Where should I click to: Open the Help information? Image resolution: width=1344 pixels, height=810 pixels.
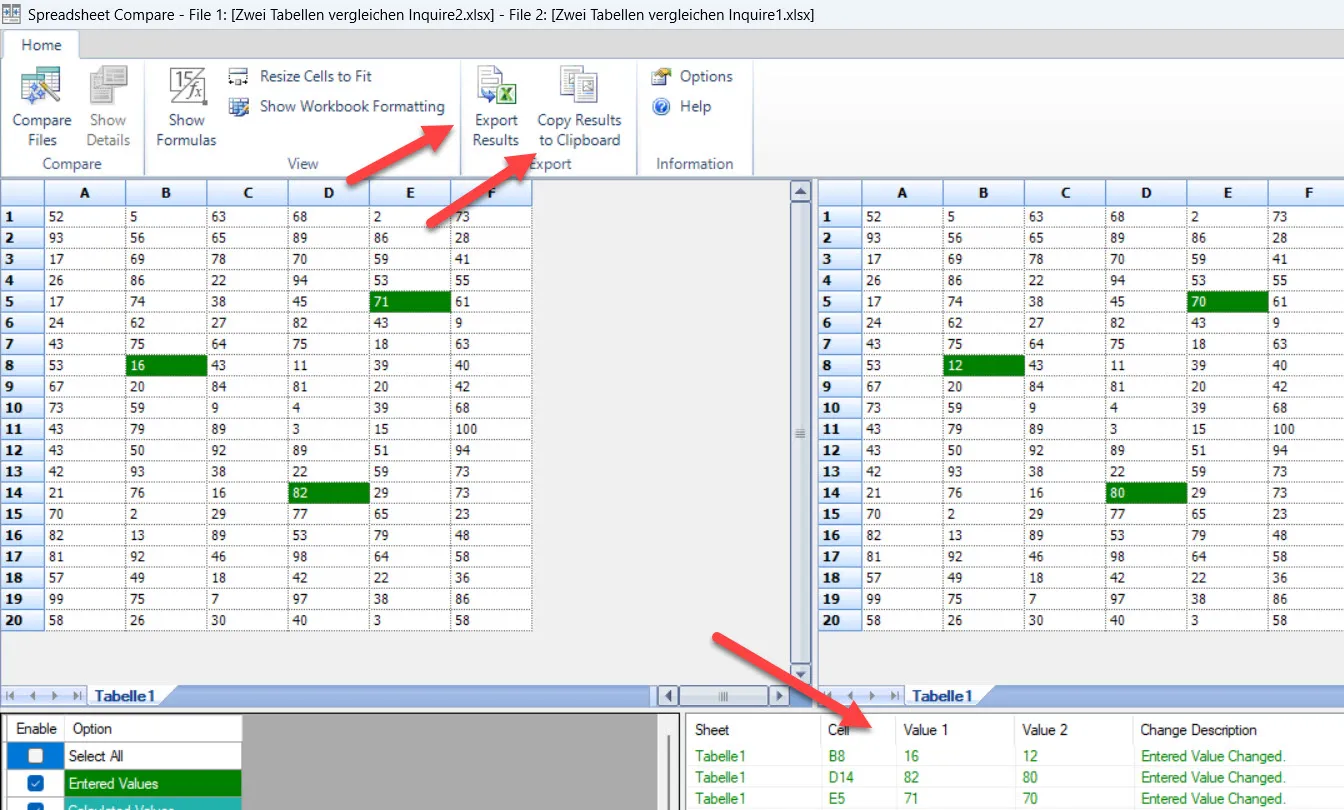coord(688,106)
